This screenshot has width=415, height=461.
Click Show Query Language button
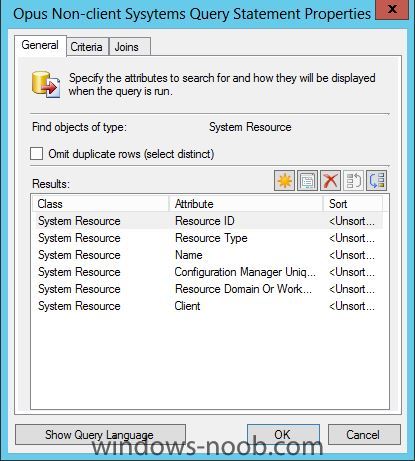[x=100, y=434]
